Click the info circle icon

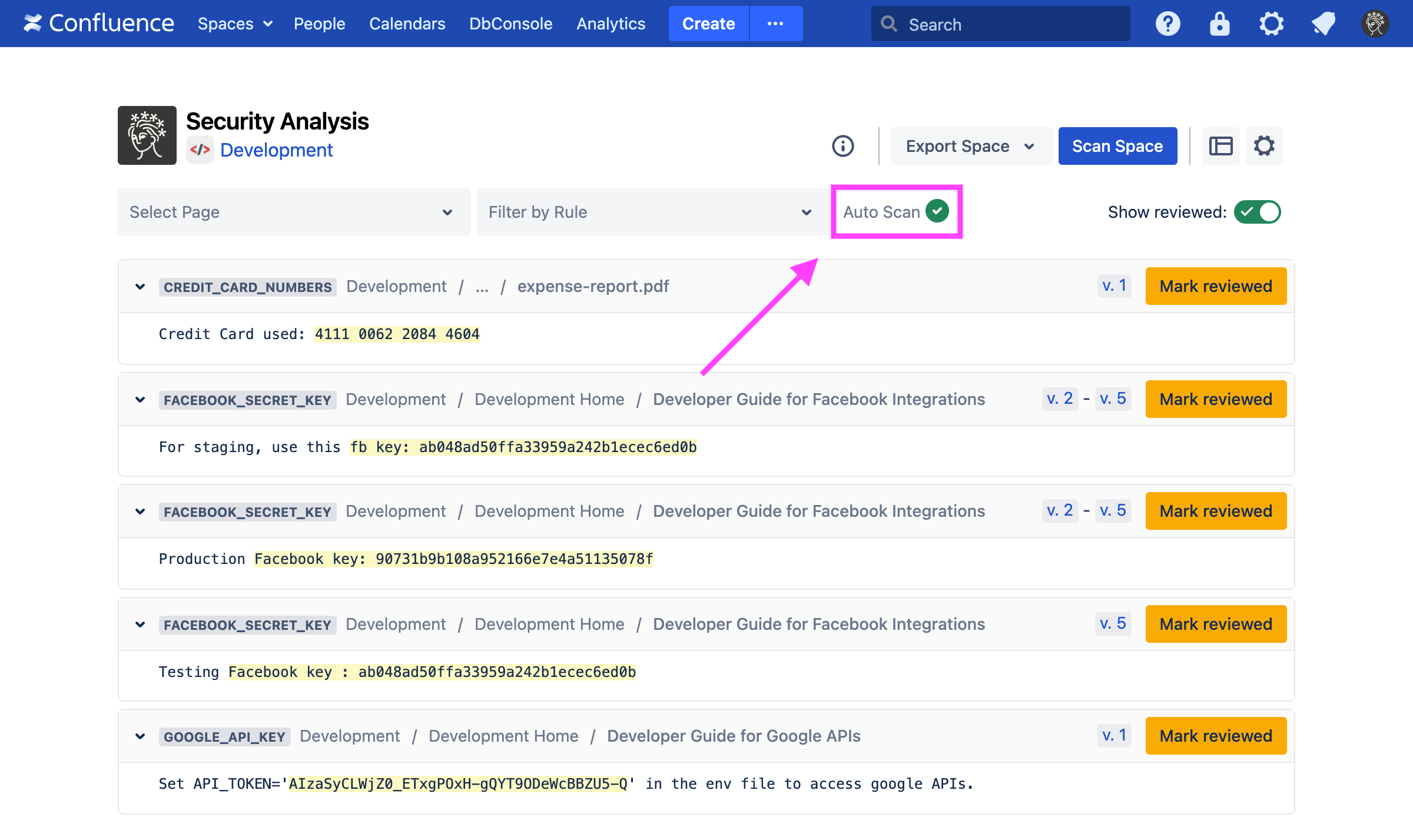[843, 146]
